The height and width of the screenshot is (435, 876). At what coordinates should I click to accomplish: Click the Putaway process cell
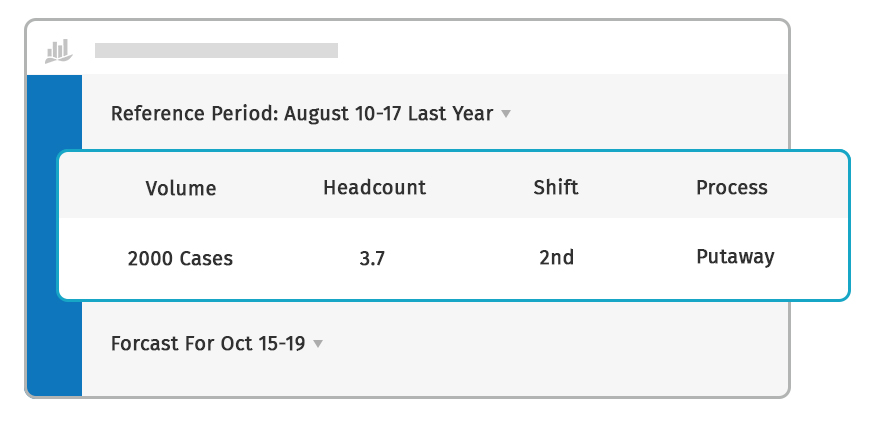click(735, 257)
